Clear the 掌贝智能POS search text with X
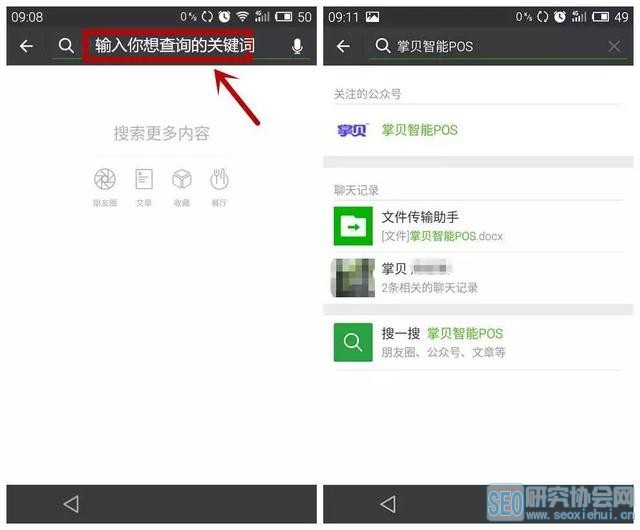The image size is (640, 530). (614, 47)
